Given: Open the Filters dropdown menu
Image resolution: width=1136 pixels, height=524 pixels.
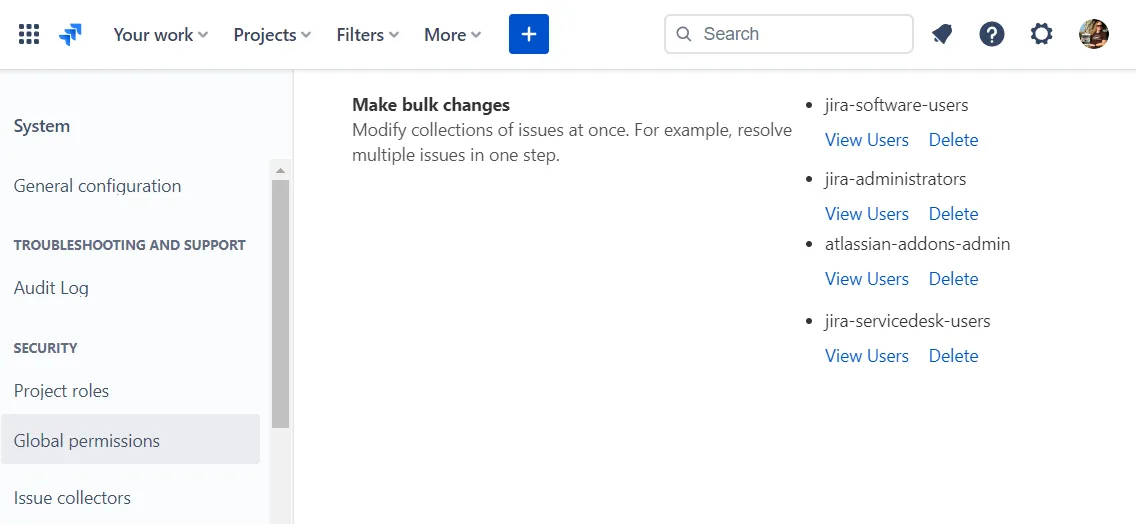Looking at the screenshot, I should [x=367, y=34].
